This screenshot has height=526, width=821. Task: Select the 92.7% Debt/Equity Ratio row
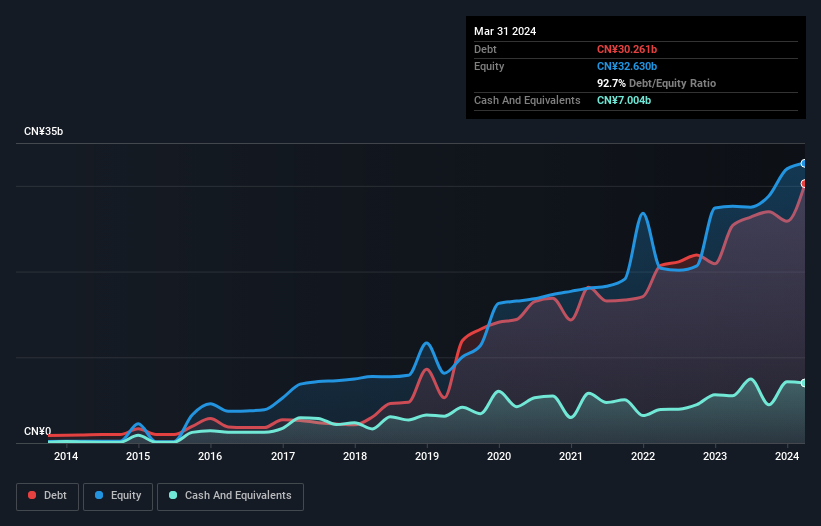pos(656,83)
